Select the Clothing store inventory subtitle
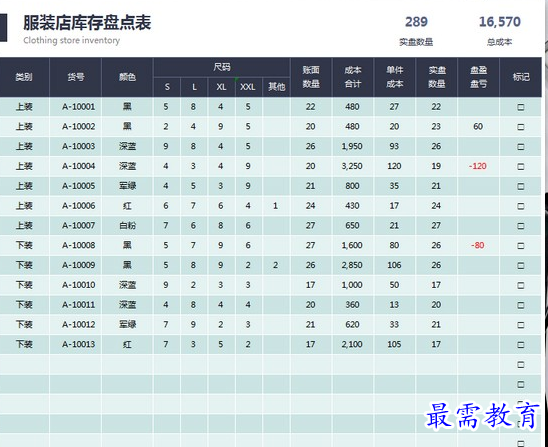548x447 pixels. (72, 41)
